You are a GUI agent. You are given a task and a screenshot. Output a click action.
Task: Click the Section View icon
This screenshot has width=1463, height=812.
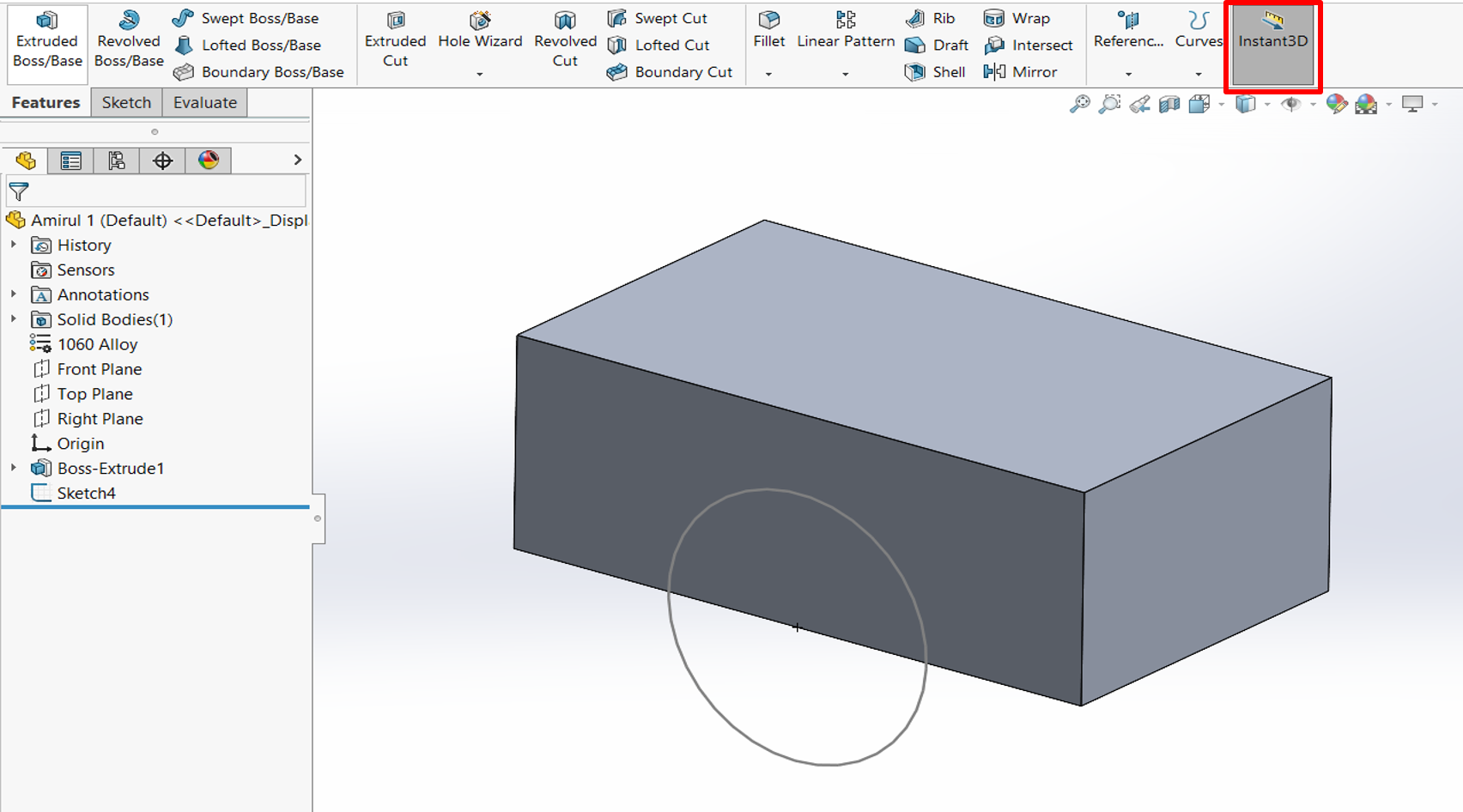[1169, 103]
